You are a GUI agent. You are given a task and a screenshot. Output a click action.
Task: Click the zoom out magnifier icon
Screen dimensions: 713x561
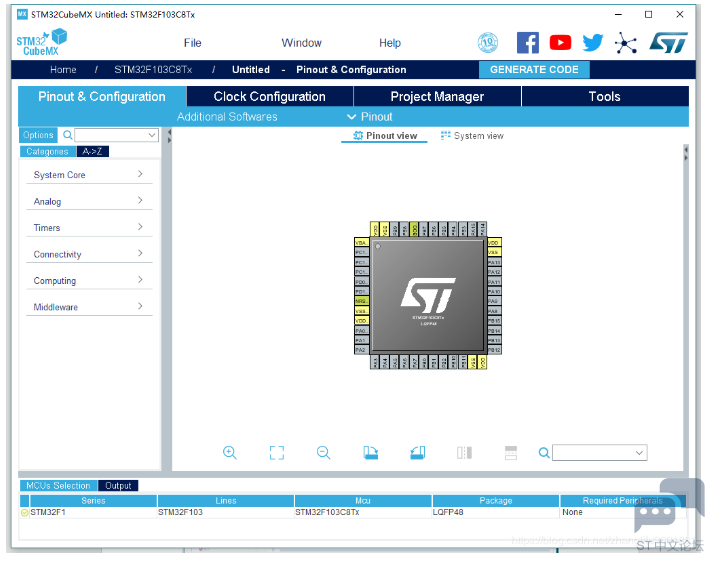(323, 452)
